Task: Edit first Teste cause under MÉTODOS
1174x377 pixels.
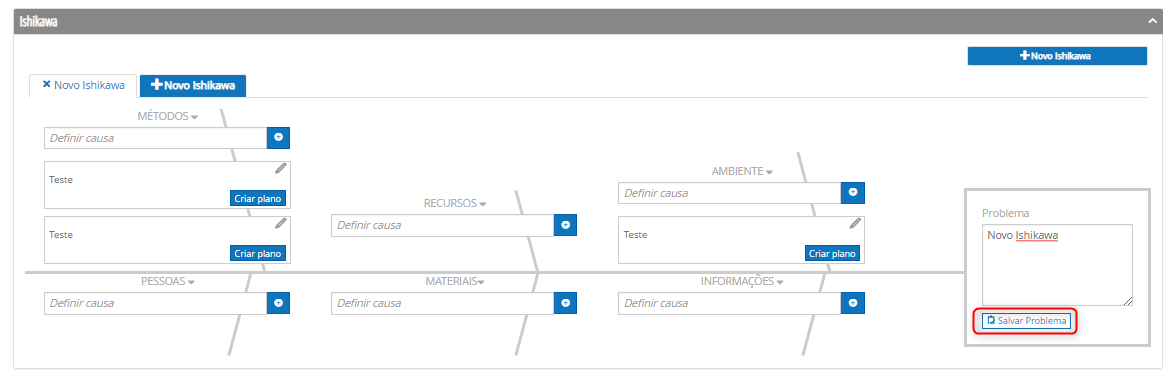Action: pyautogui.click(x=281, y=168)
